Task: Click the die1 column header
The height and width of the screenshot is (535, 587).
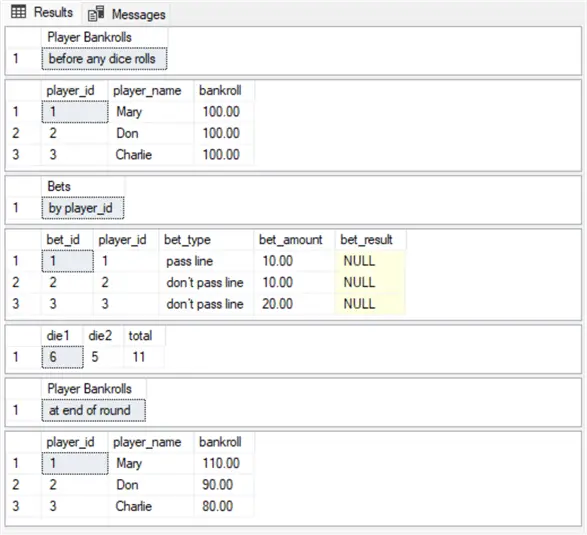Action: click(x=63, y=335)
